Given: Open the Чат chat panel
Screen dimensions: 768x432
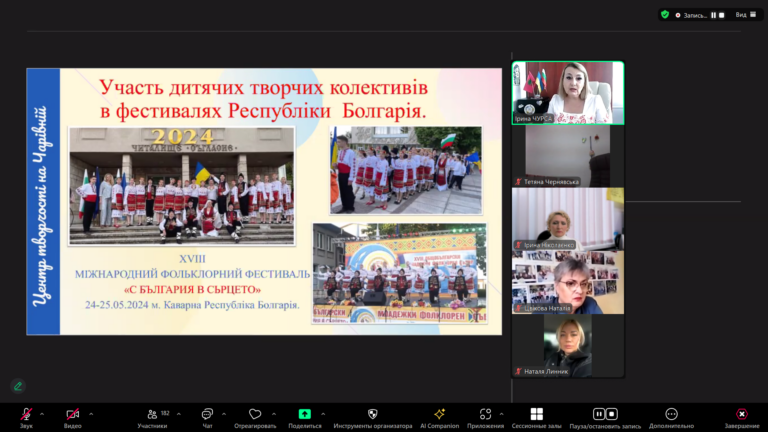Looking at the screenshot, I should pos(207,414).
